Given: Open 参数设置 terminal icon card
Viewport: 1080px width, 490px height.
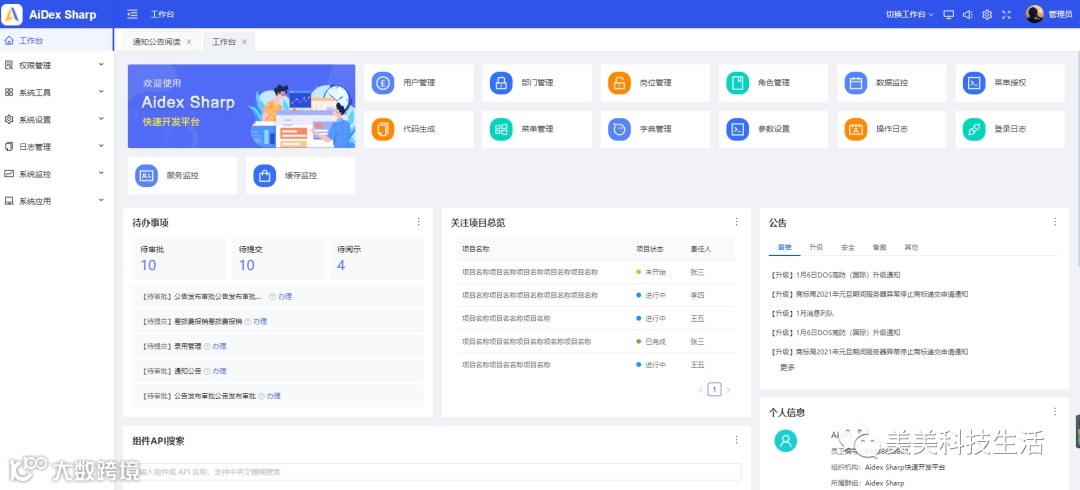Looking at the screenshot, I should tap(773, 129).
